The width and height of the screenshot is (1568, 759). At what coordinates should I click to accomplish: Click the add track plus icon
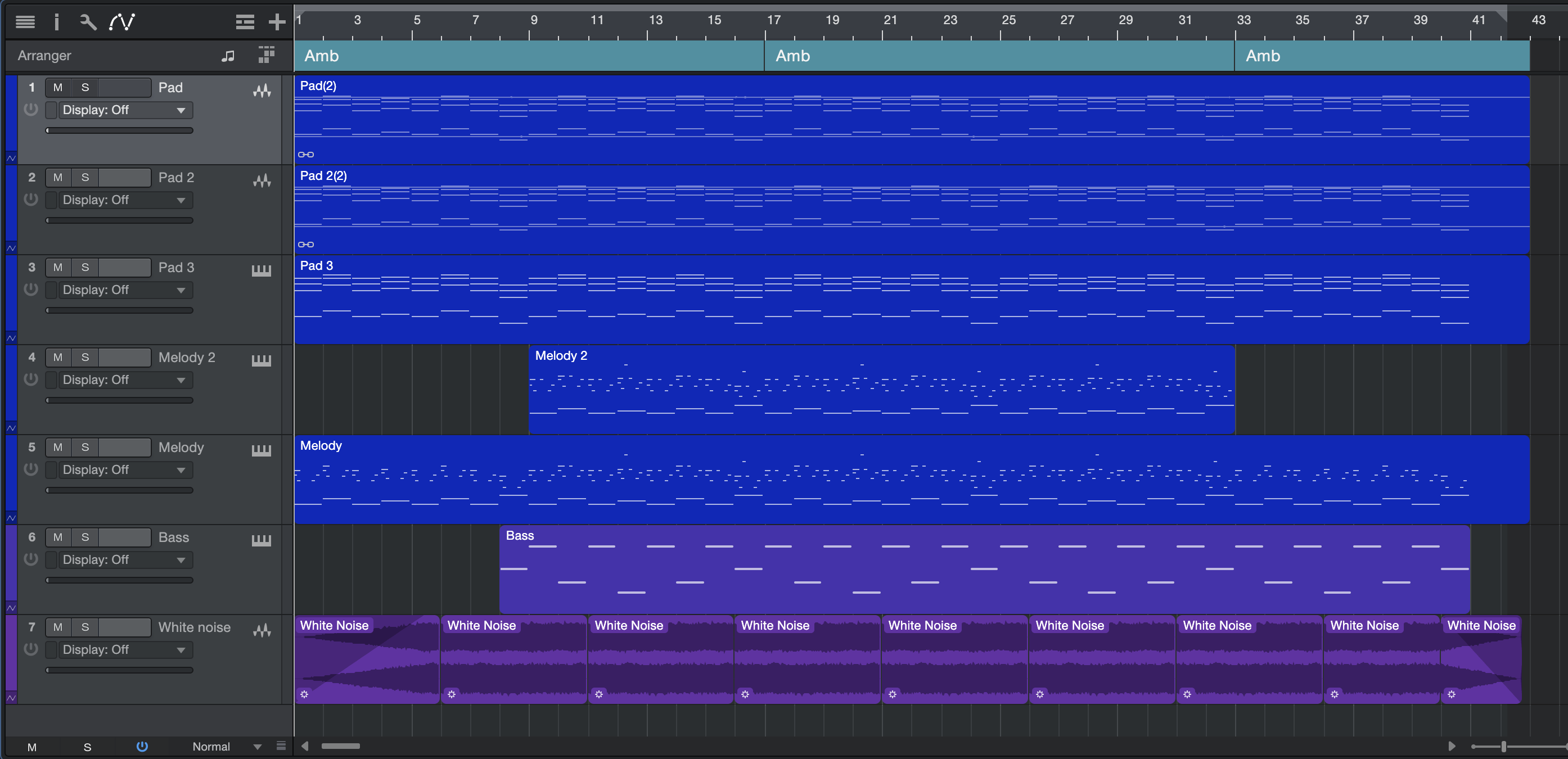tap(277, 22)
